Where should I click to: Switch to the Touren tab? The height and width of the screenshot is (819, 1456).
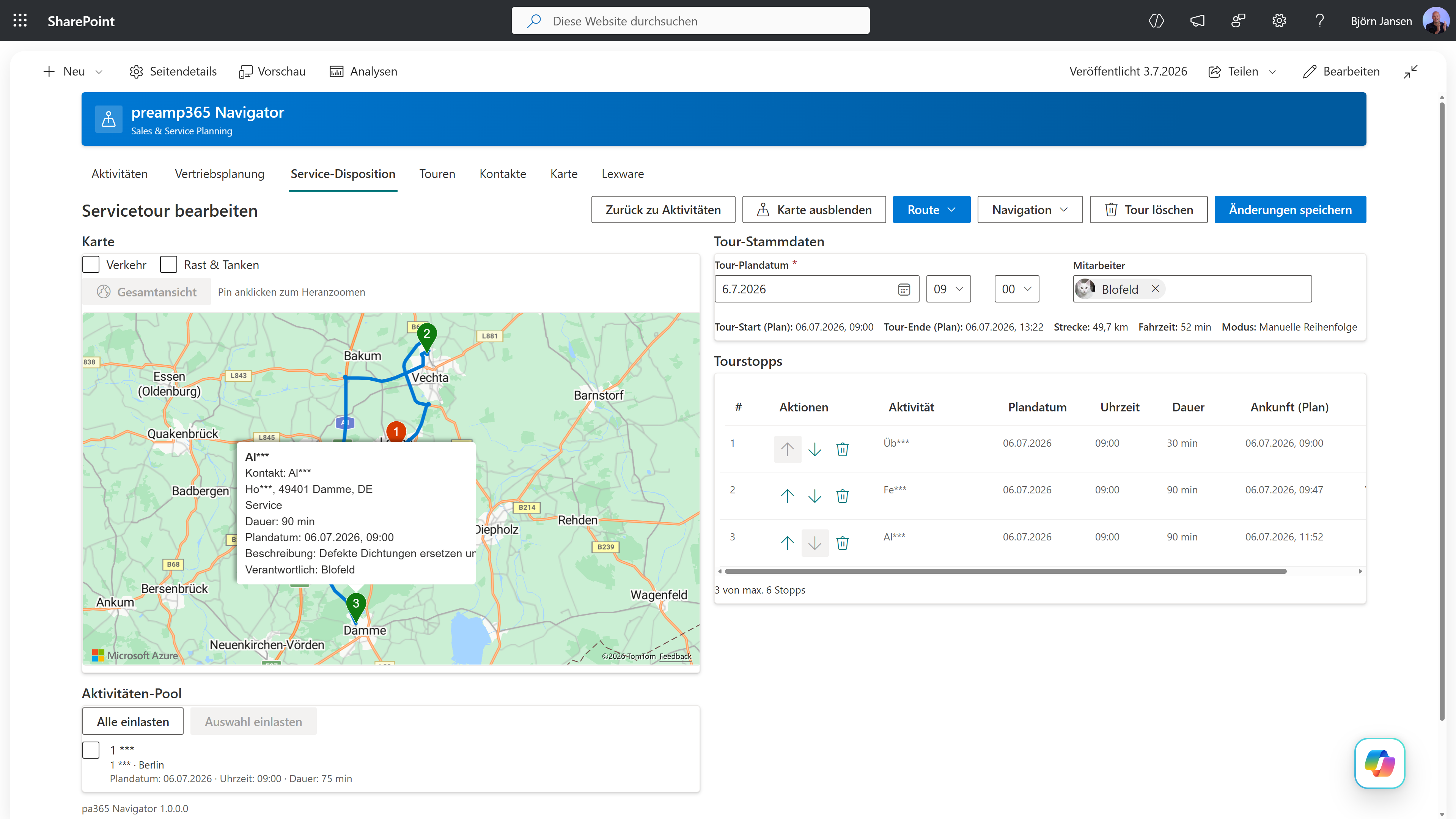[x=437, y=174]
